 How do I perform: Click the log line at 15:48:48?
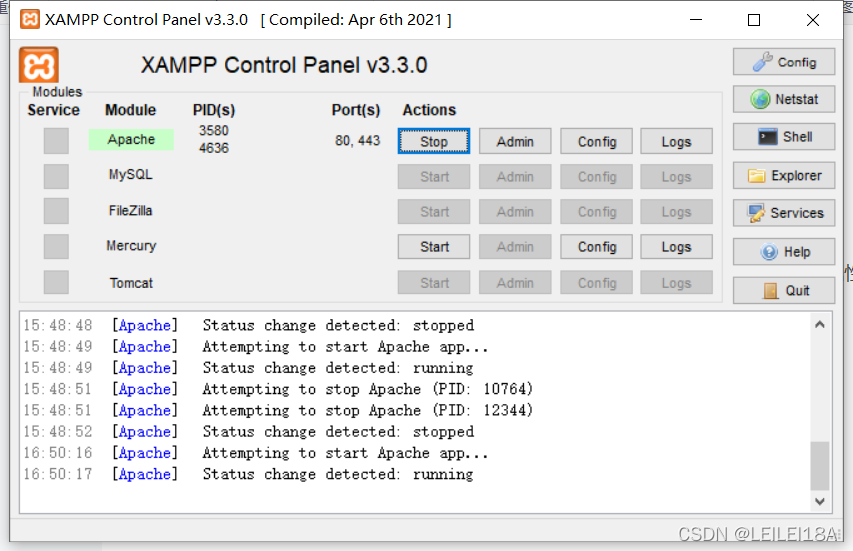(249, 325)
